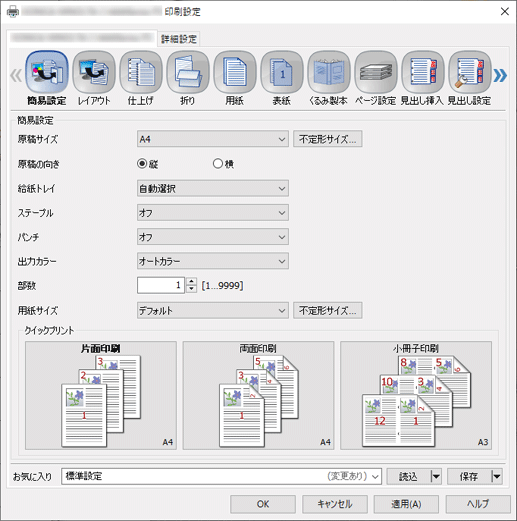Click the ヘルプ button

478,504
